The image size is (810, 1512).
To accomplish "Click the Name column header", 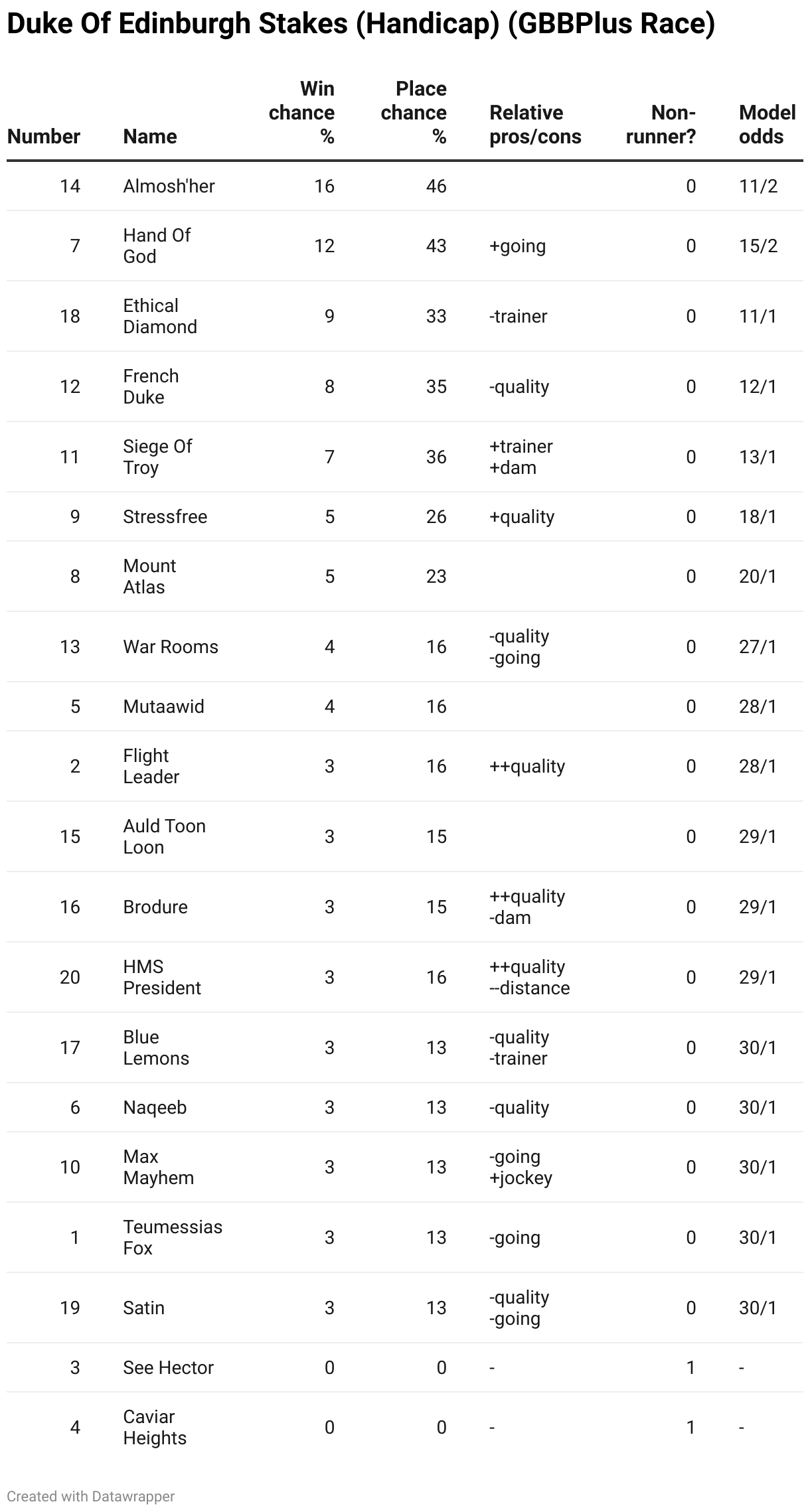I will click(x=150, y=137).
